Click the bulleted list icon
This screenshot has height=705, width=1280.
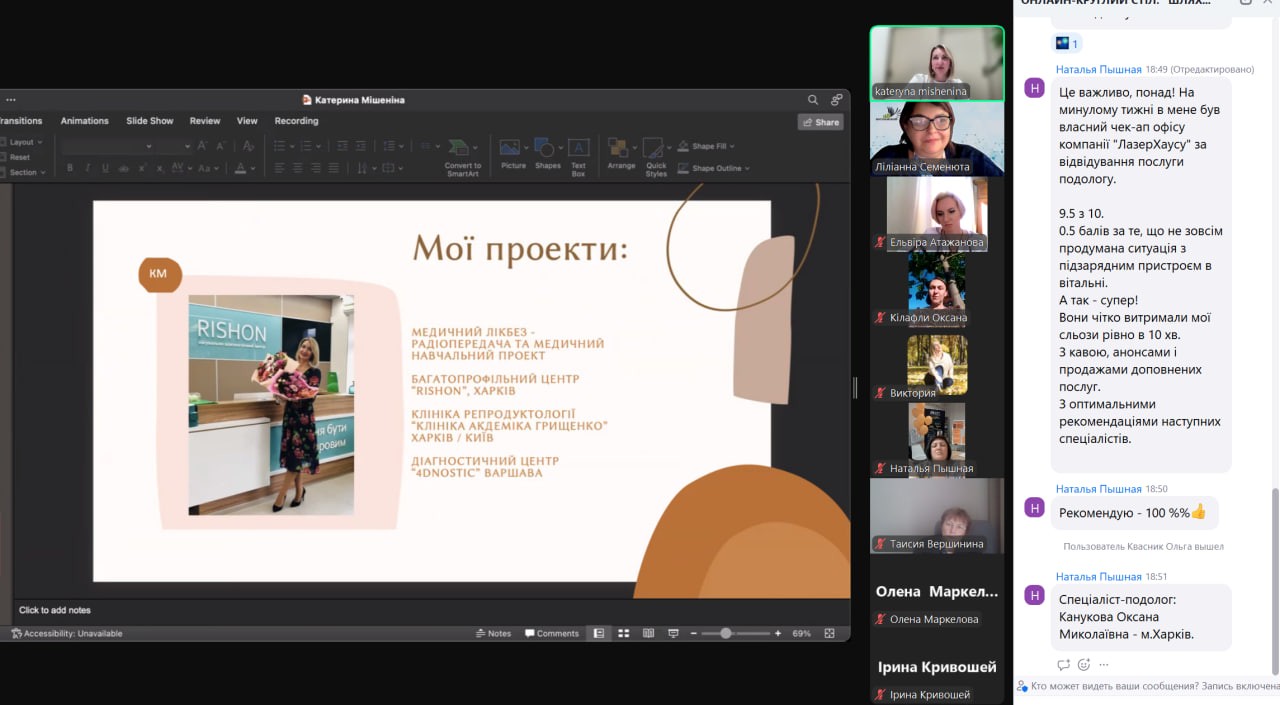pyautogui.click(x=279, y=146)
